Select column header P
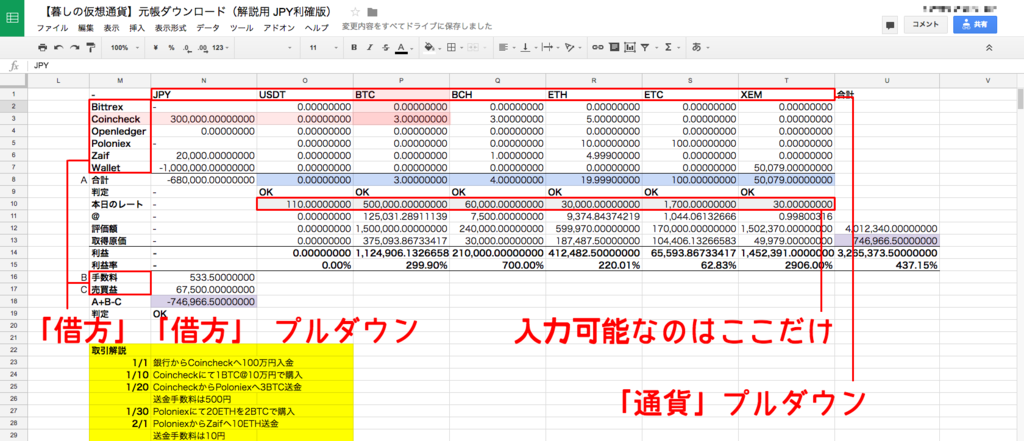 pyautogui.click(x=402, y=80)
